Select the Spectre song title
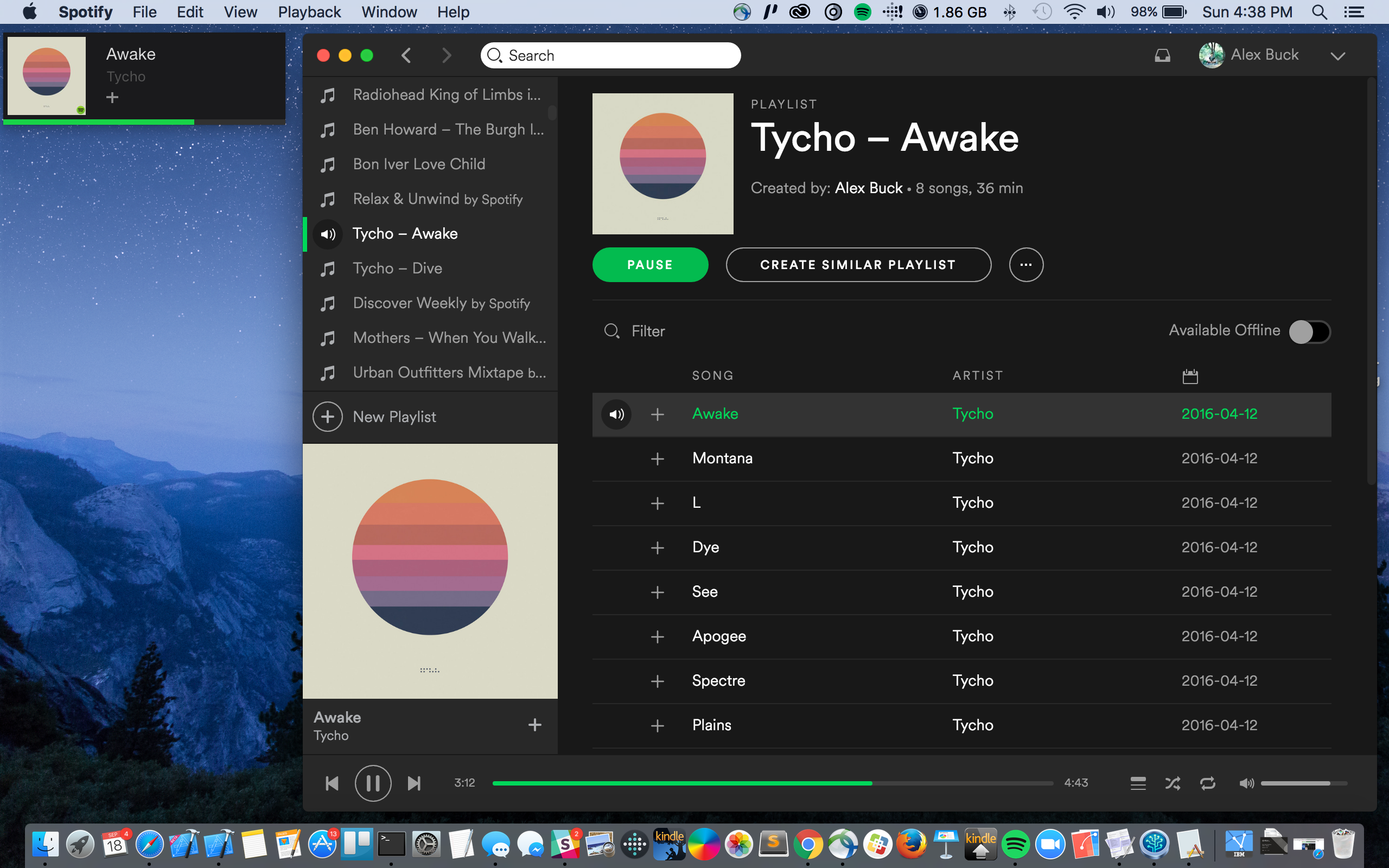 (718, 681)
